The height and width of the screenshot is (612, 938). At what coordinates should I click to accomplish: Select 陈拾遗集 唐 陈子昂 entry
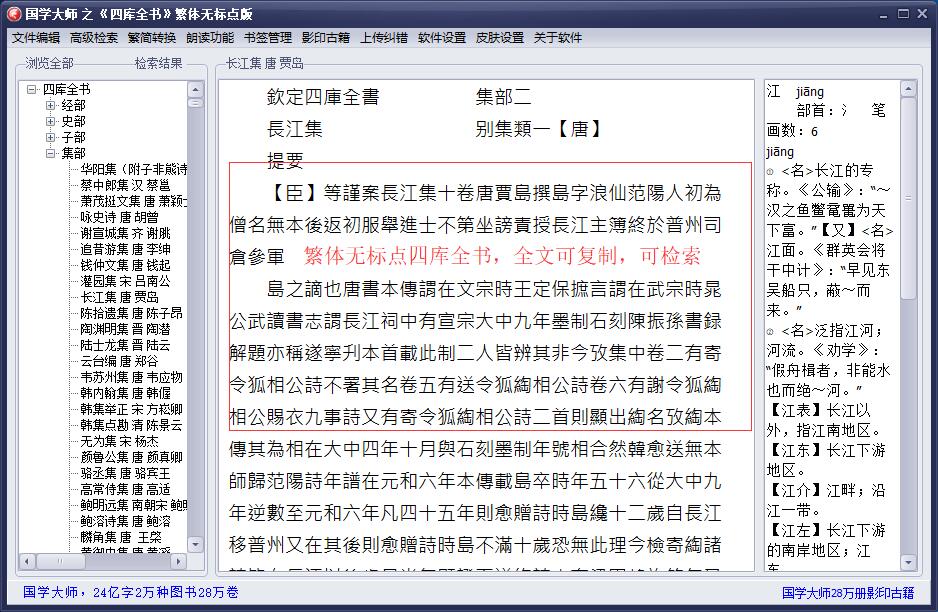(x=132, y=313)
